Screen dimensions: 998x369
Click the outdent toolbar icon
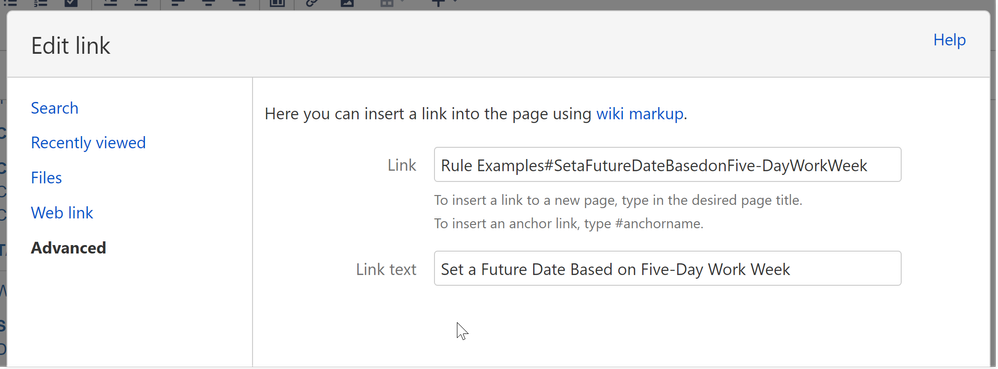click(111, 3)
